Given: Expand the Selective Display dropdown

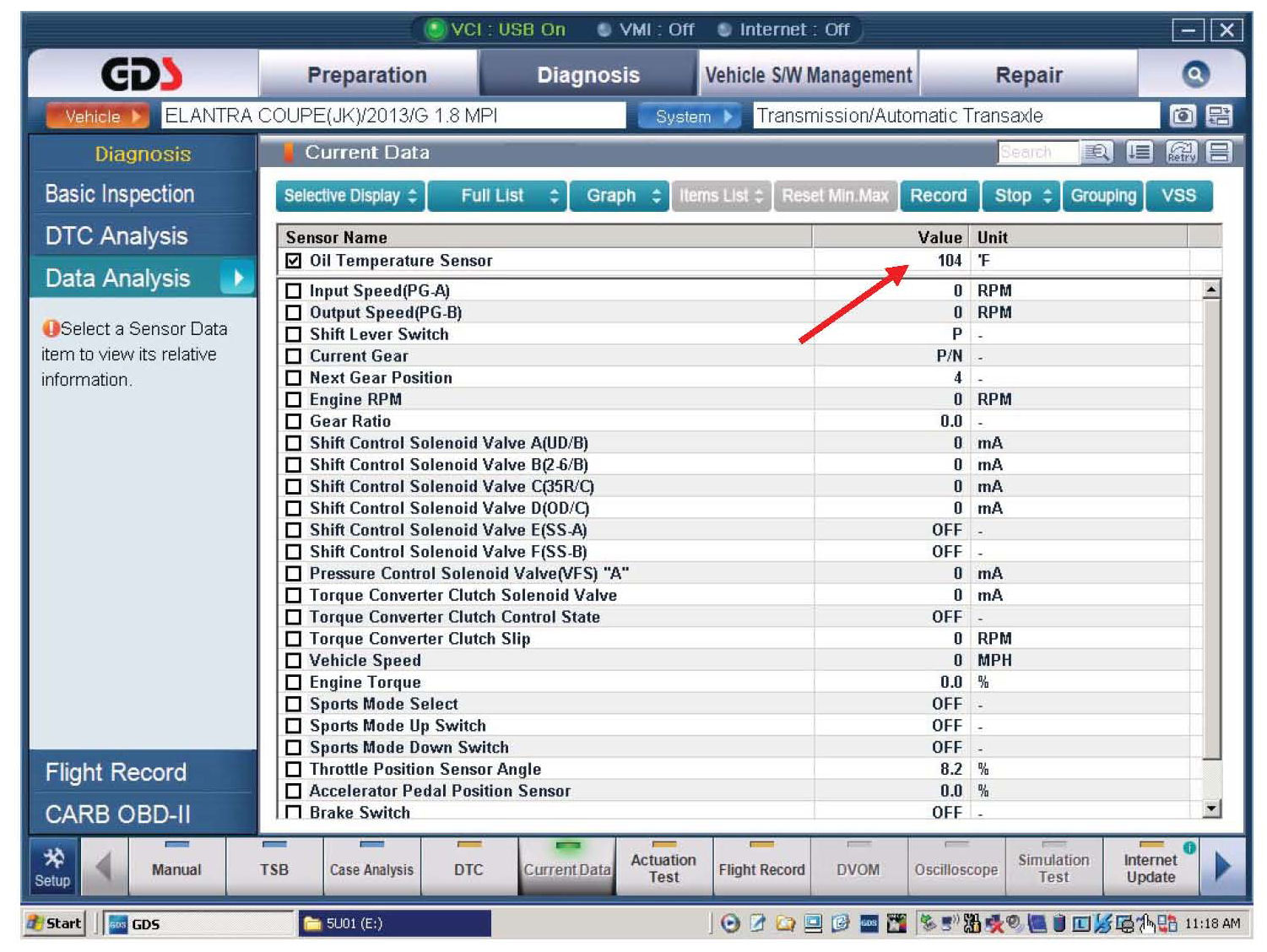Looking at the screenshot, I should click(350, 196).
